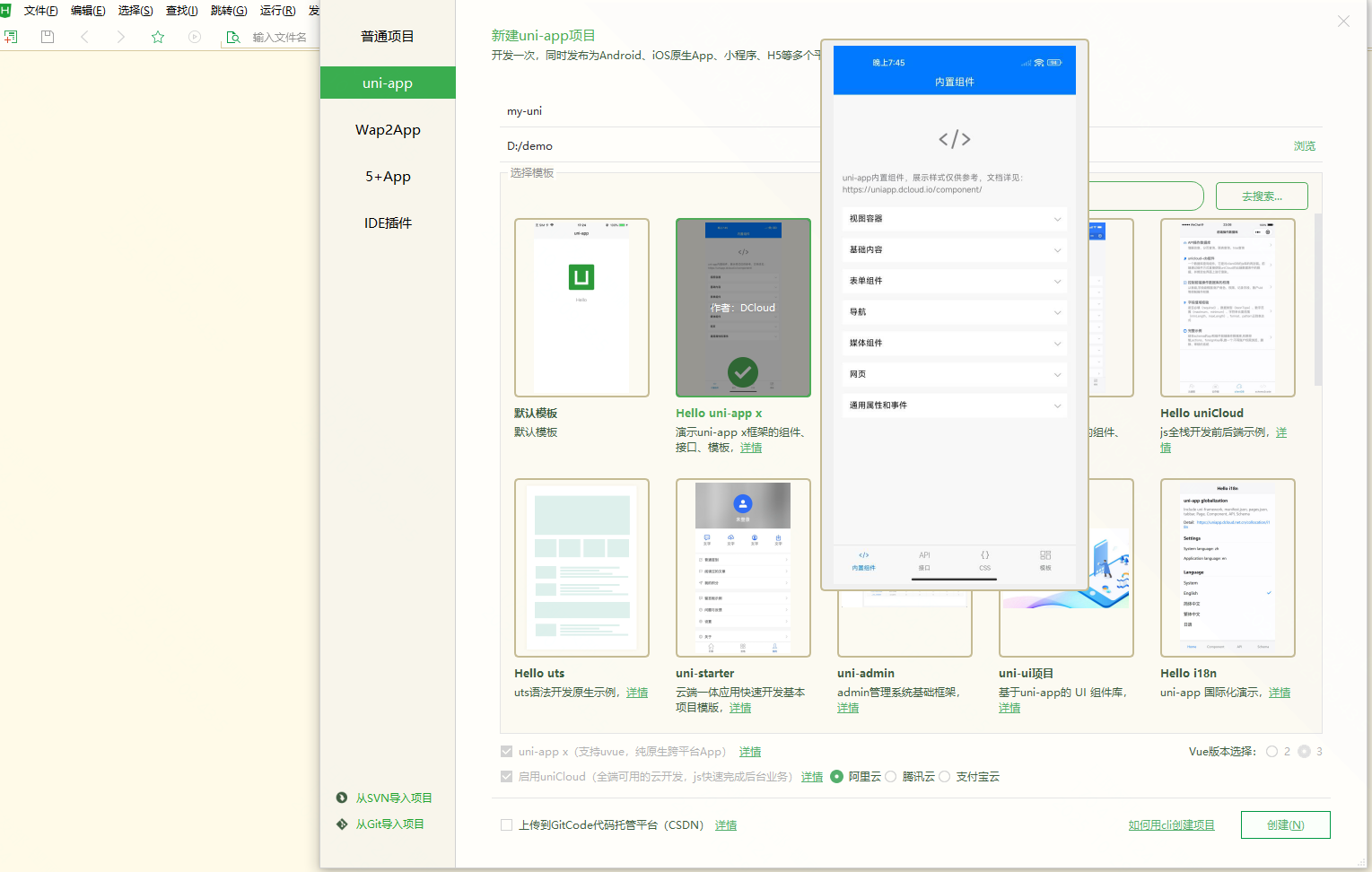Click the file search icon in the toolbar

pyautogui.click(x=233, y=37)
